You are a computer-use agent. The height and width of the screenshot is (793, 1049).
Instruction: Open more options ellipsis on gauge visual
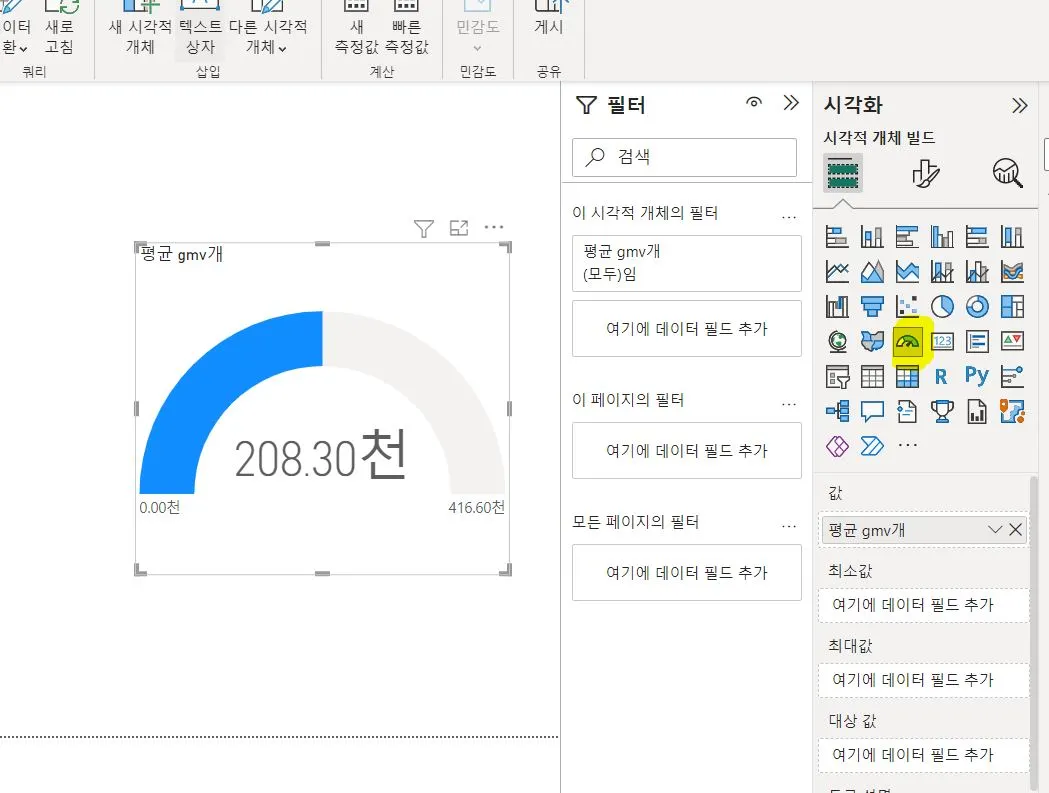click(x=494, y=227)
